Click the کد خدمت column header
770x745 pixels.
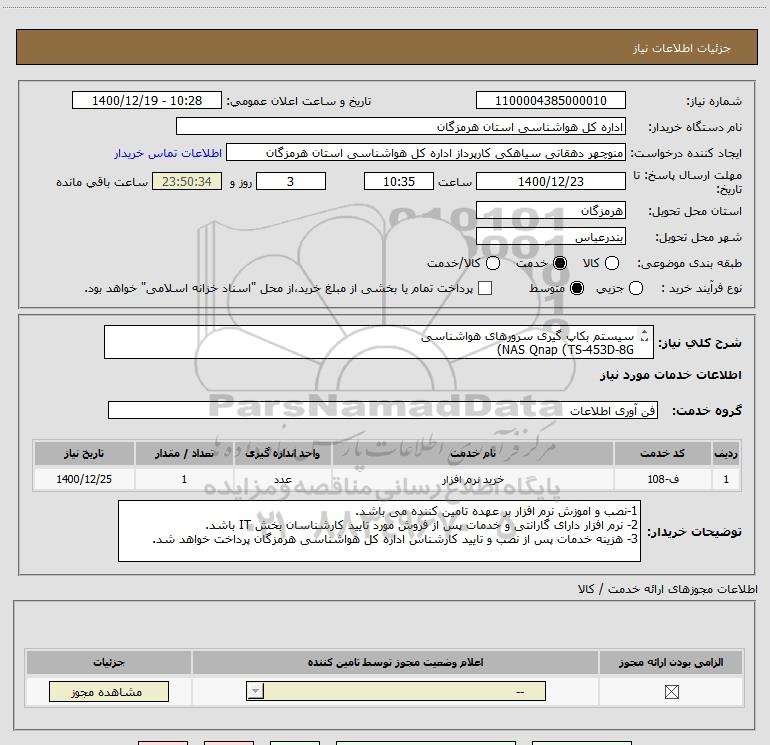point(662,453)
